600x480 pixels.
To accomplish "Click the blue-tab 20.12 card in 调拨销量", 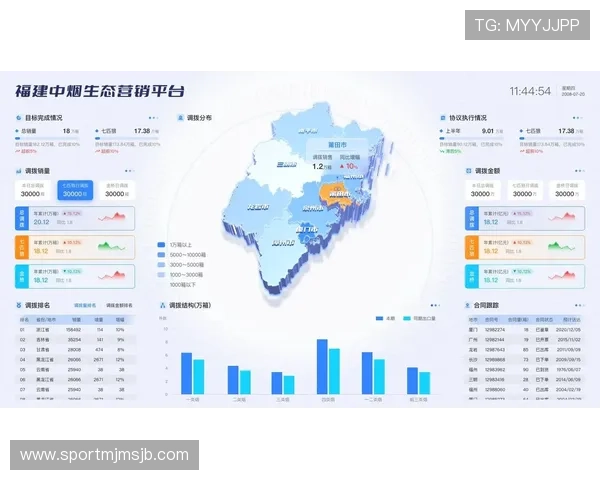I will click(x=75, y=218).
